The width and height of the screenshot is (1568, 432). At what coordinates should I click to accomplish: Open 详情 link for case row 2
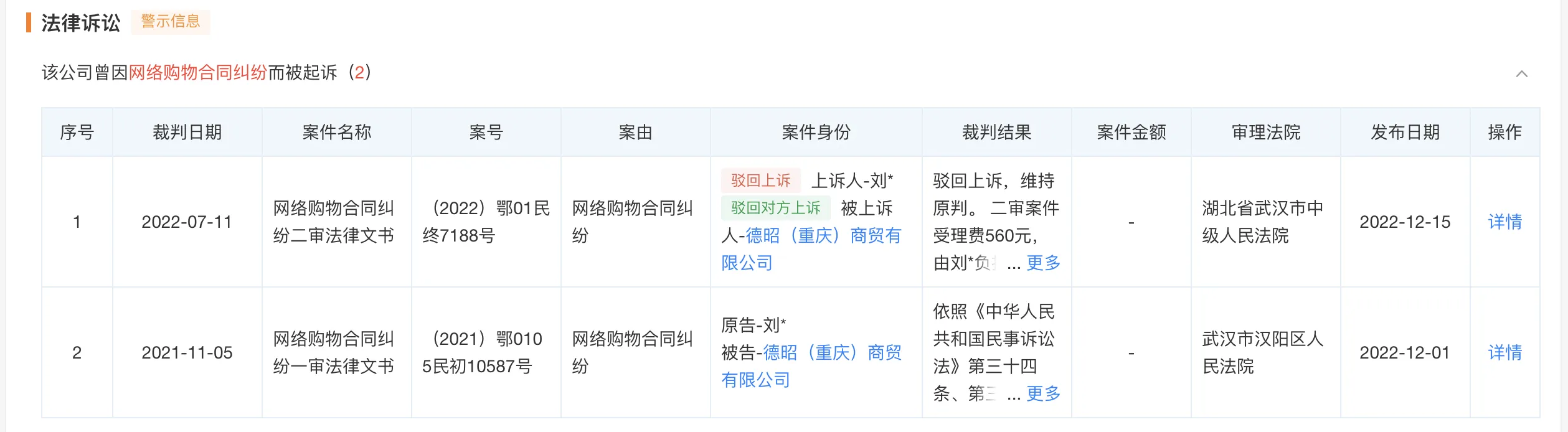[1504, 352]
